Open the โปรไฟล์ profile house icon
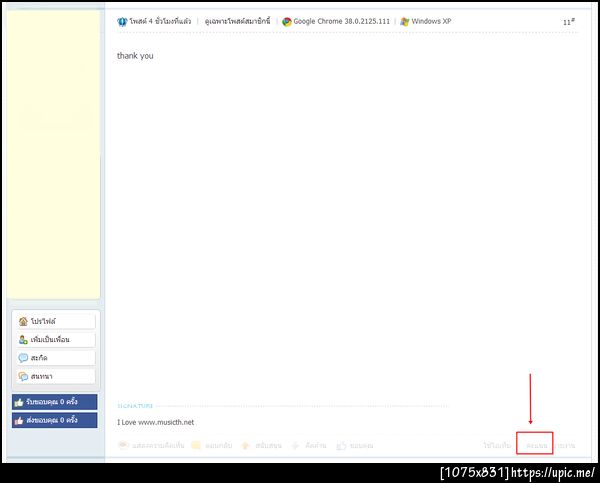The height and width of the screenshot is (483, 600). [x=23, y=321]
